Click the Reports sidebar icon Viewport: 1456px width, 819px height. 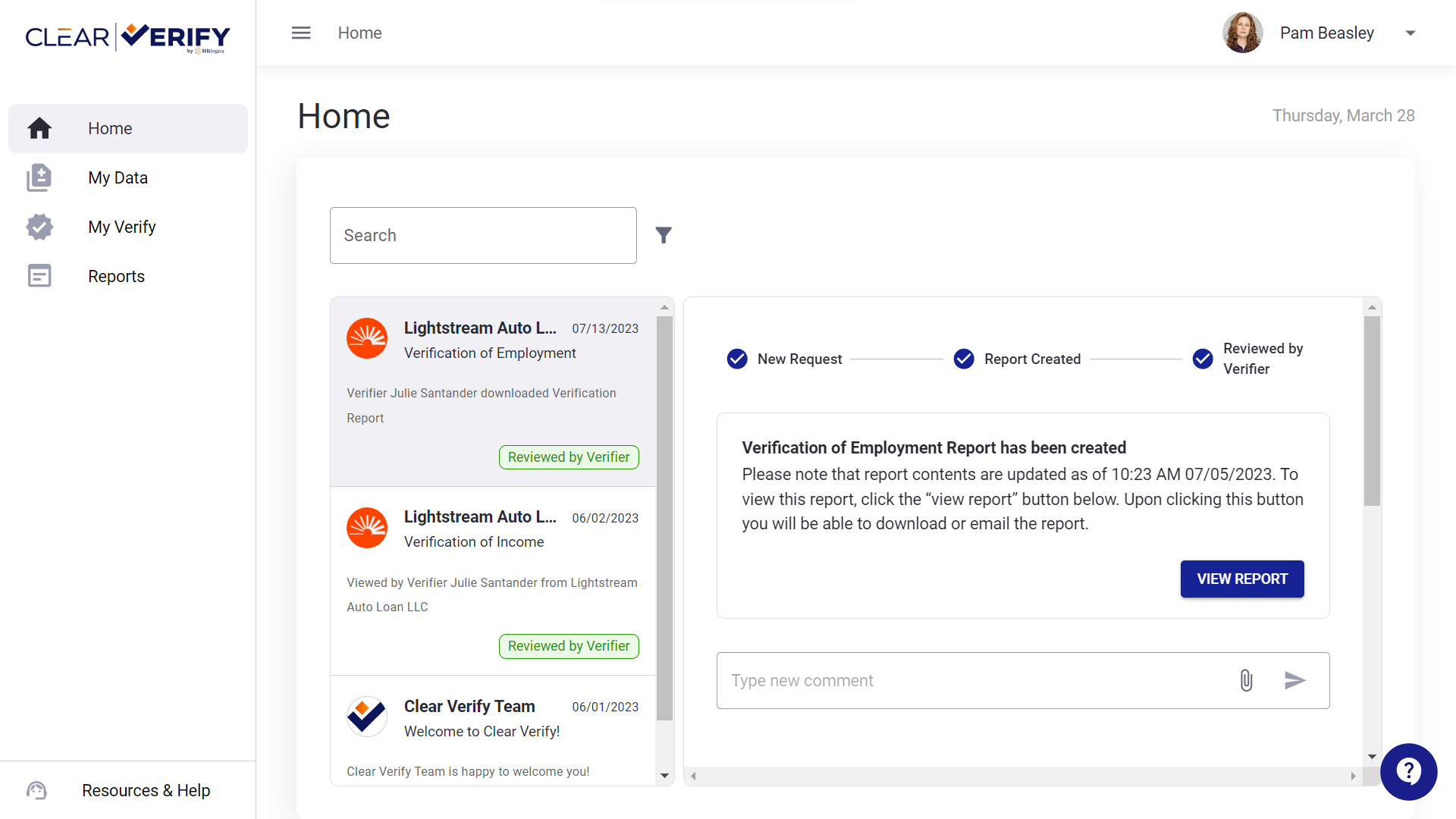coord(39,276)
